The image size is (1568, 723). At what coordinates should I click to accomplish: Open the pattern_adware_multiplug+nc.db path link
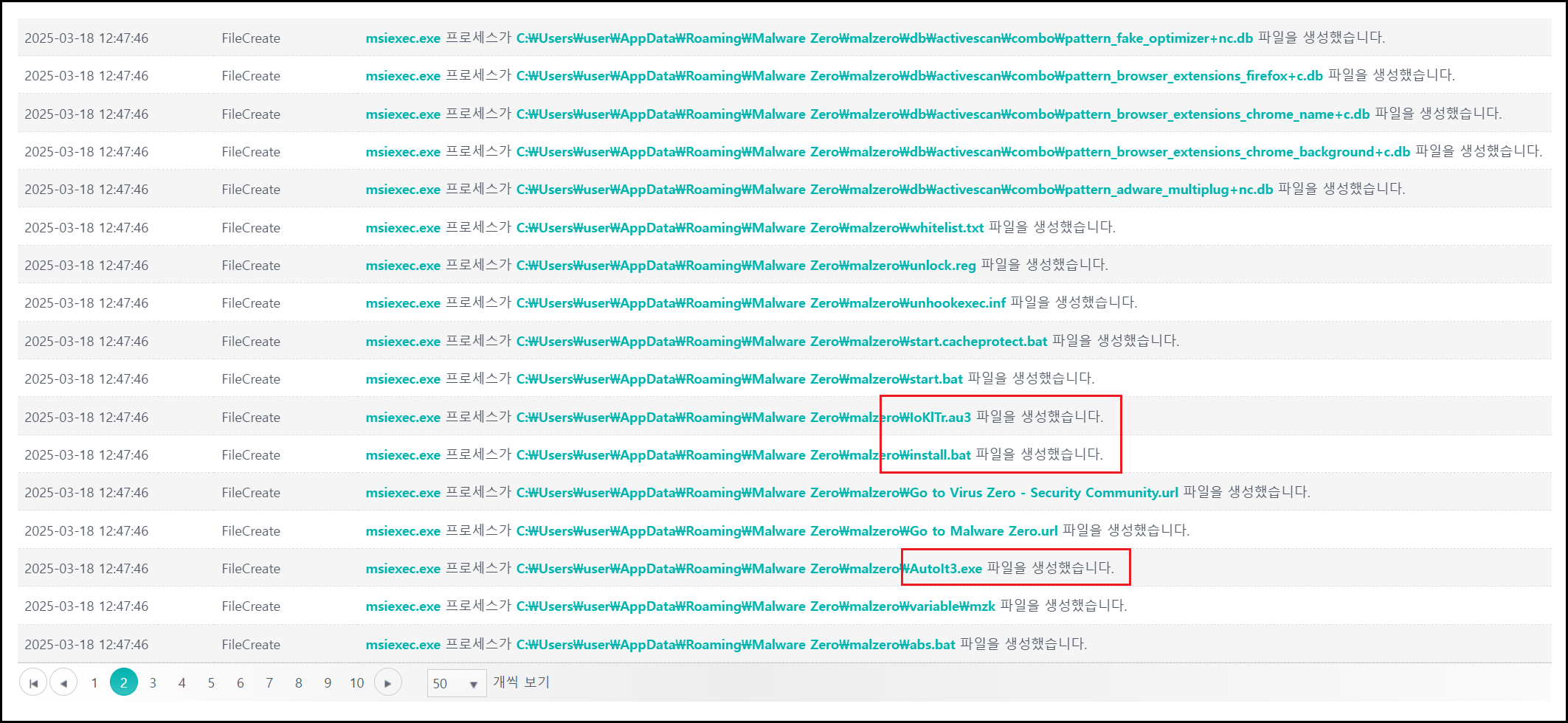coord(895,189)
